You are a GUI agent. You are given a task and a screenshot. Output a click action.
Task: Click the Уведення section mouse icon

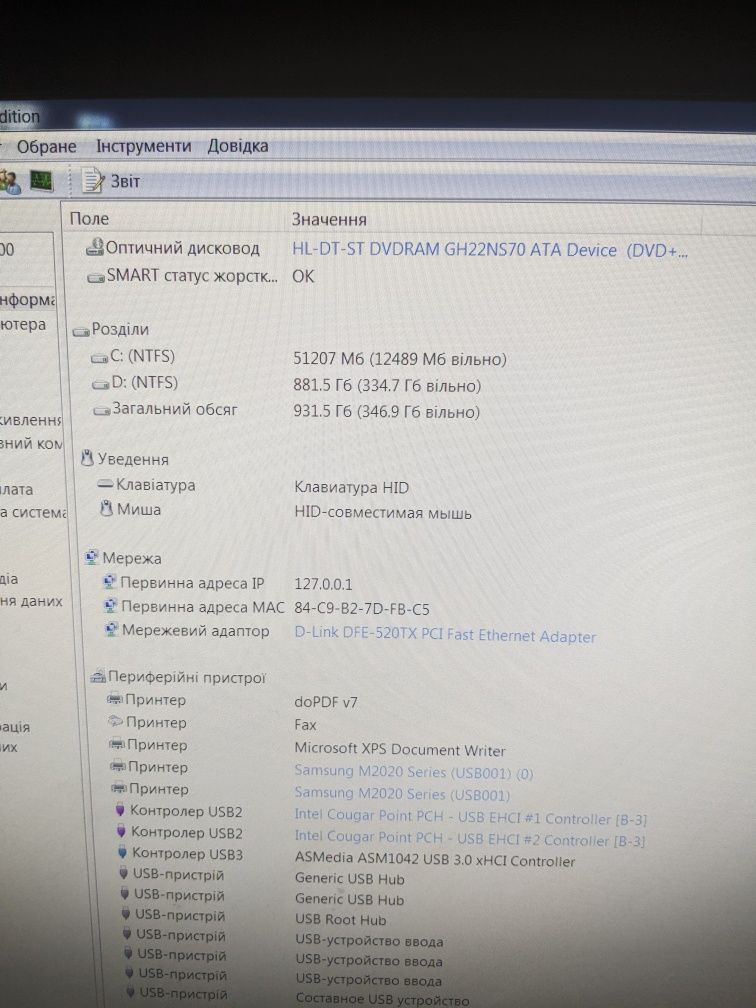coord(88,458)
